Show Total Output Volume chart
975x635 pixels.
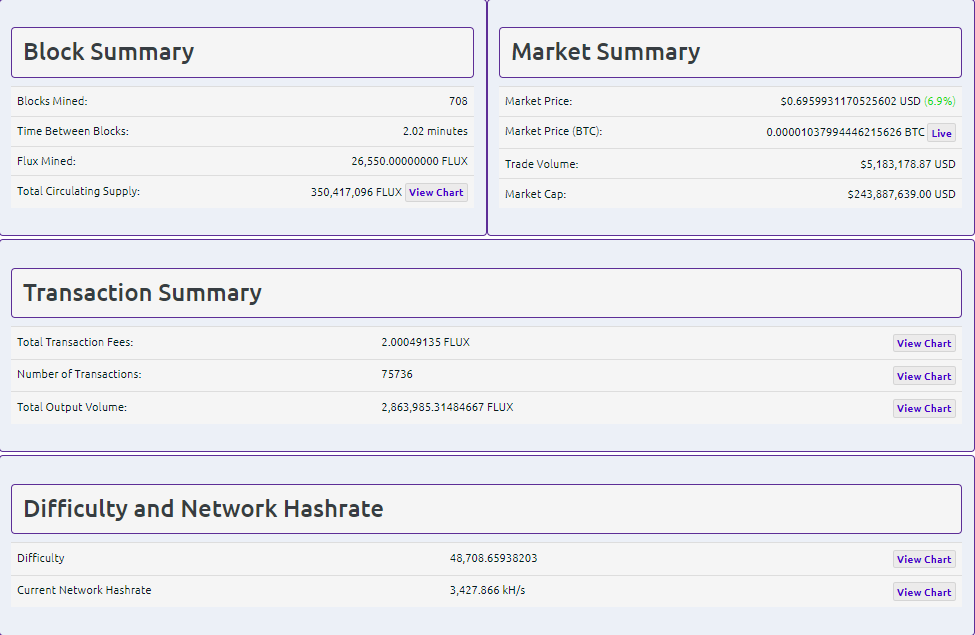click(924, 408)
